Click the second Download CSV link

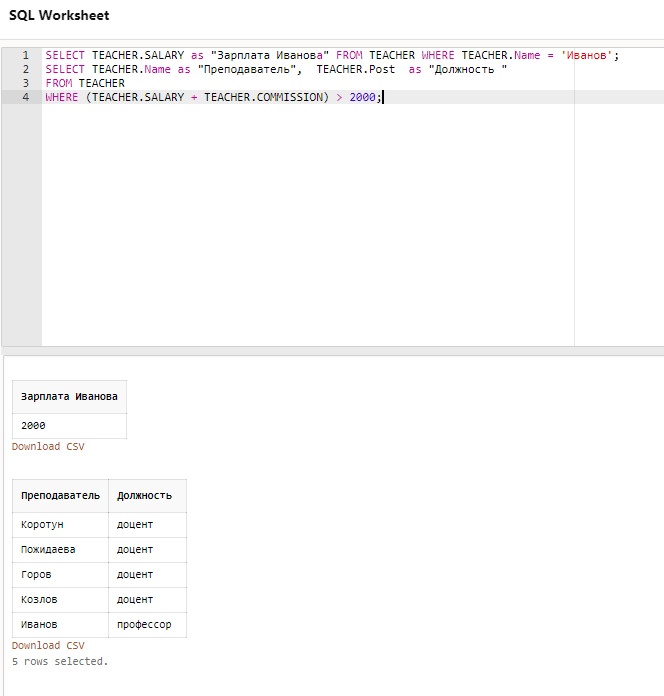pos(48,645)
